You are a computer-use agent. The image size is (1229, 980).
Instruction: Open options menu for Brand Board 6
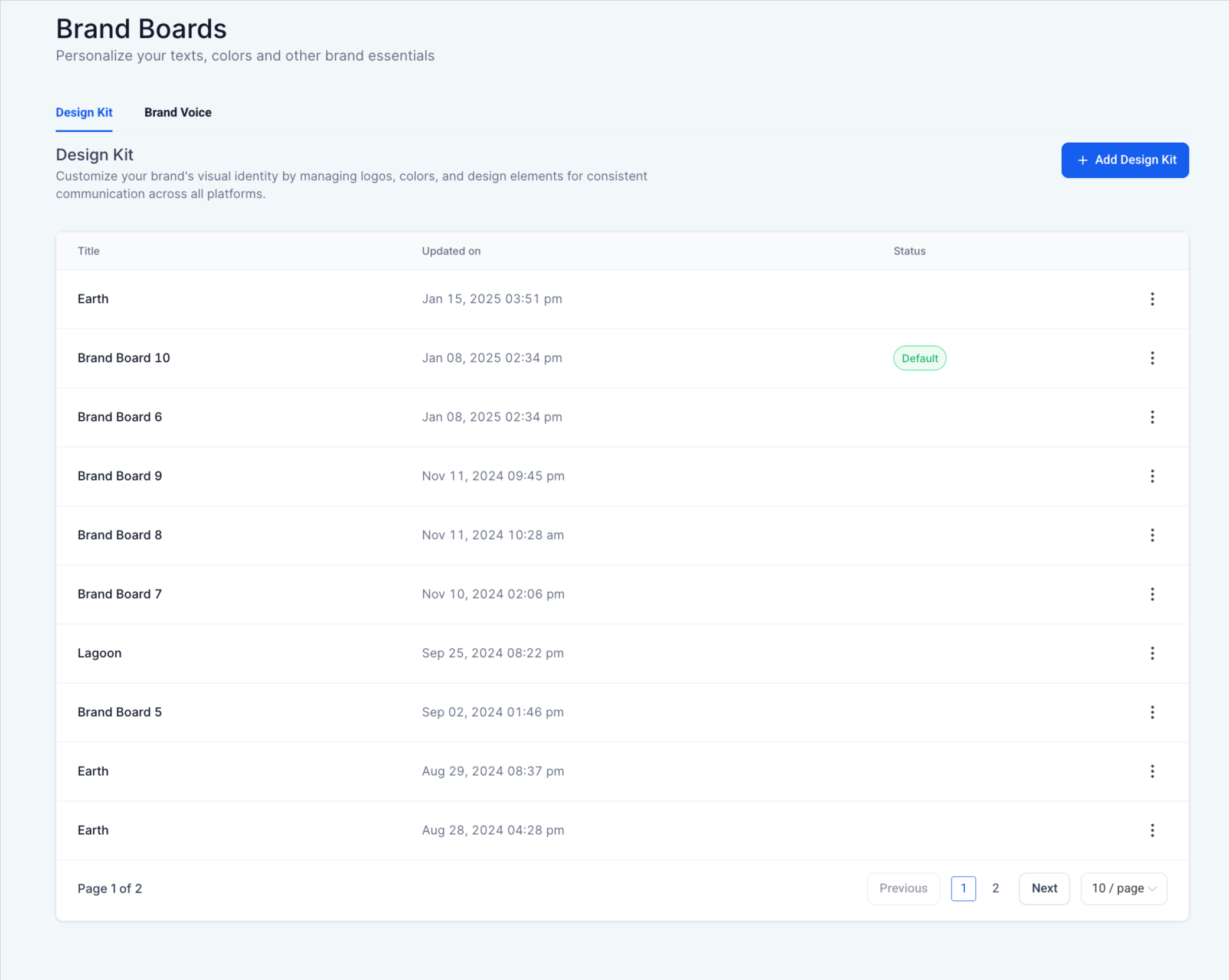1152,417
